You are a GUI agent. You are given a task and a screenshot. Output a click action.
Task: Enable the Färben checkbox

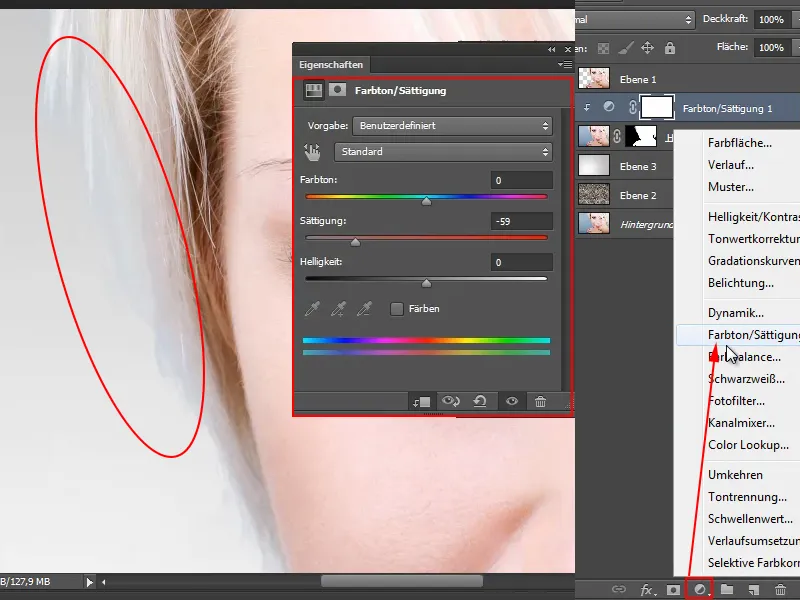tap(397, 309)
